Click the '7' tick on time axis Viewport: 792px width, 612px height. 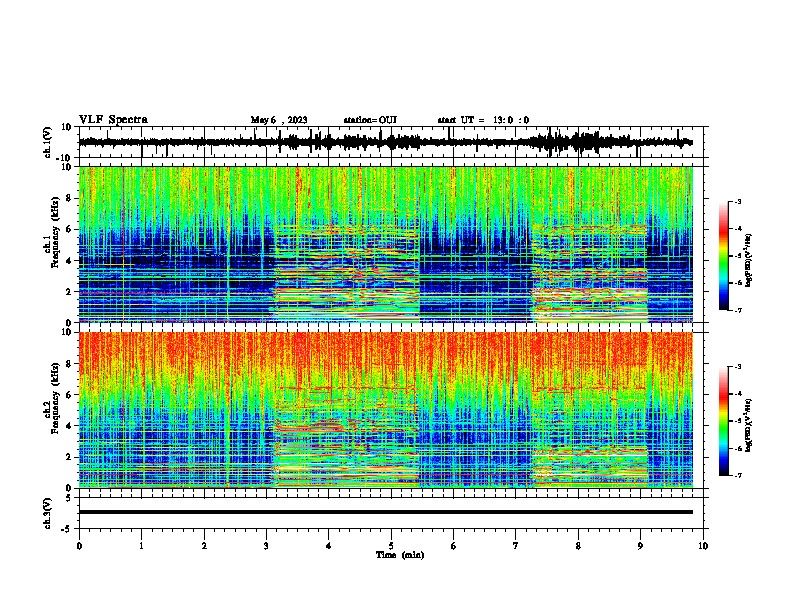(x=516, y=546)
